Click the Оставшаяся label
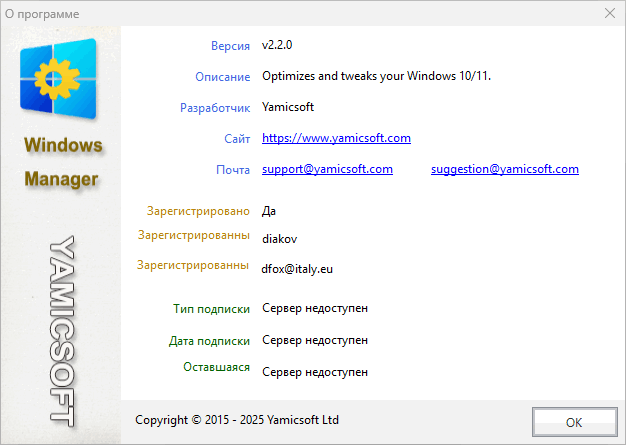Screen dimensions: 626x445 click(x=216, y=367)
